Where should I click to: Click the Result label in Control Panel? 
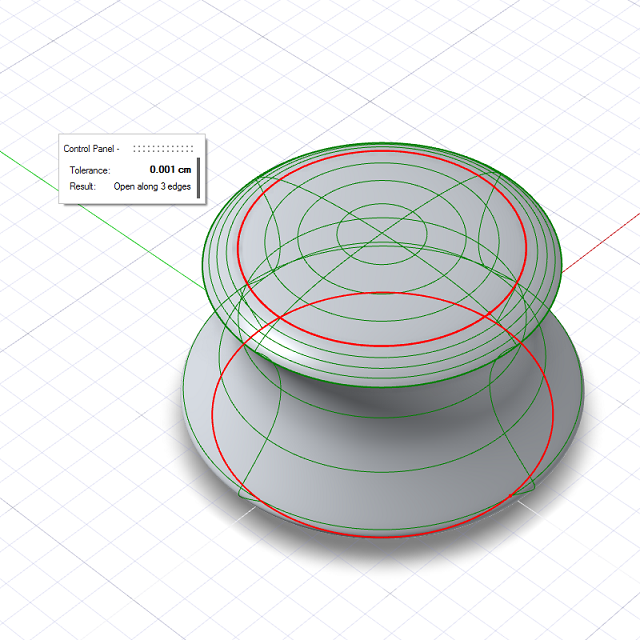pyautogui.click(x=83, y=186)
